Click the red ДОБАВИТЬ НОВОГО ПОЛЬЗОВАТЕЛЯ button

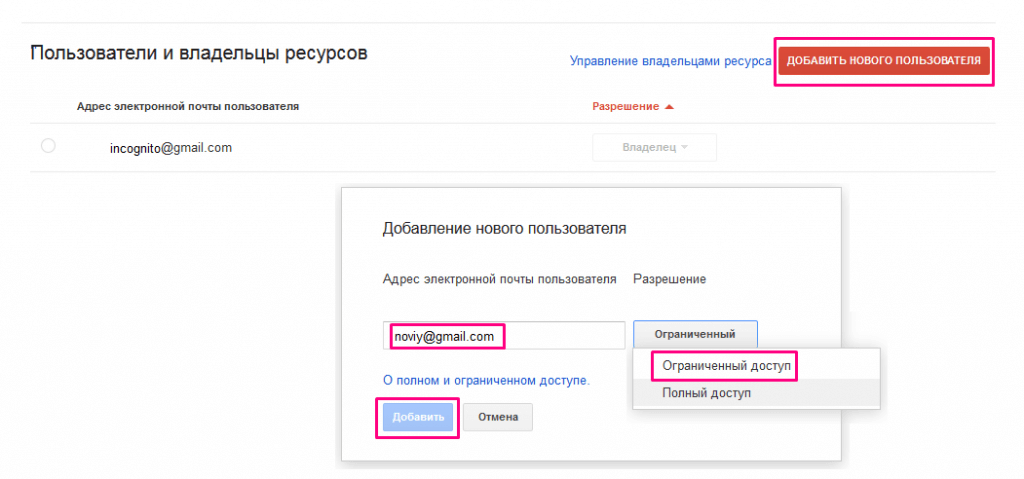(883, 61)
